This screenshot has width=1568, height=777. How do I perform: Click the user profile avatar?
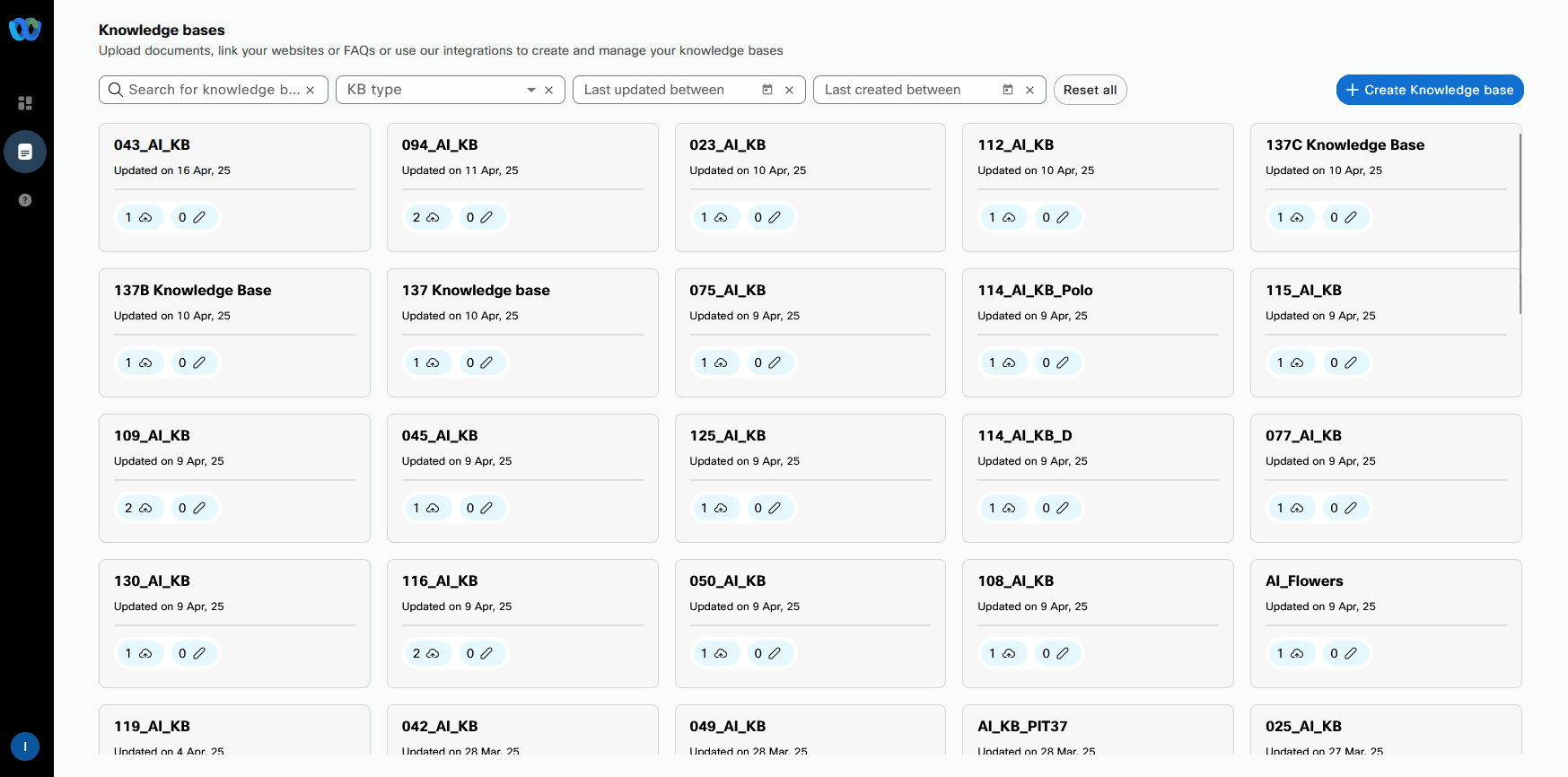click(x=25, y=746)
